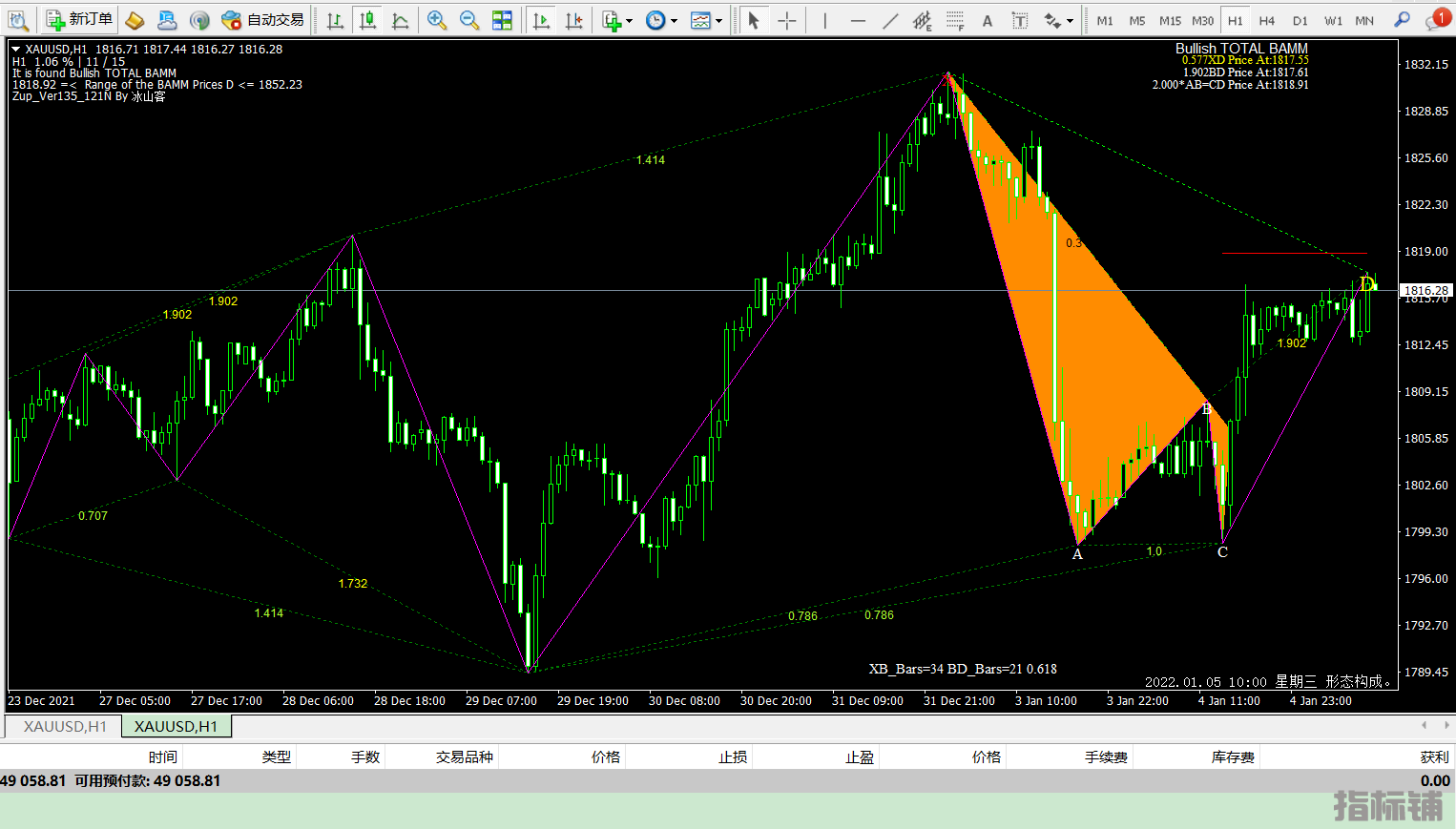Sort terminal by 时间 column

pos(162,756)
